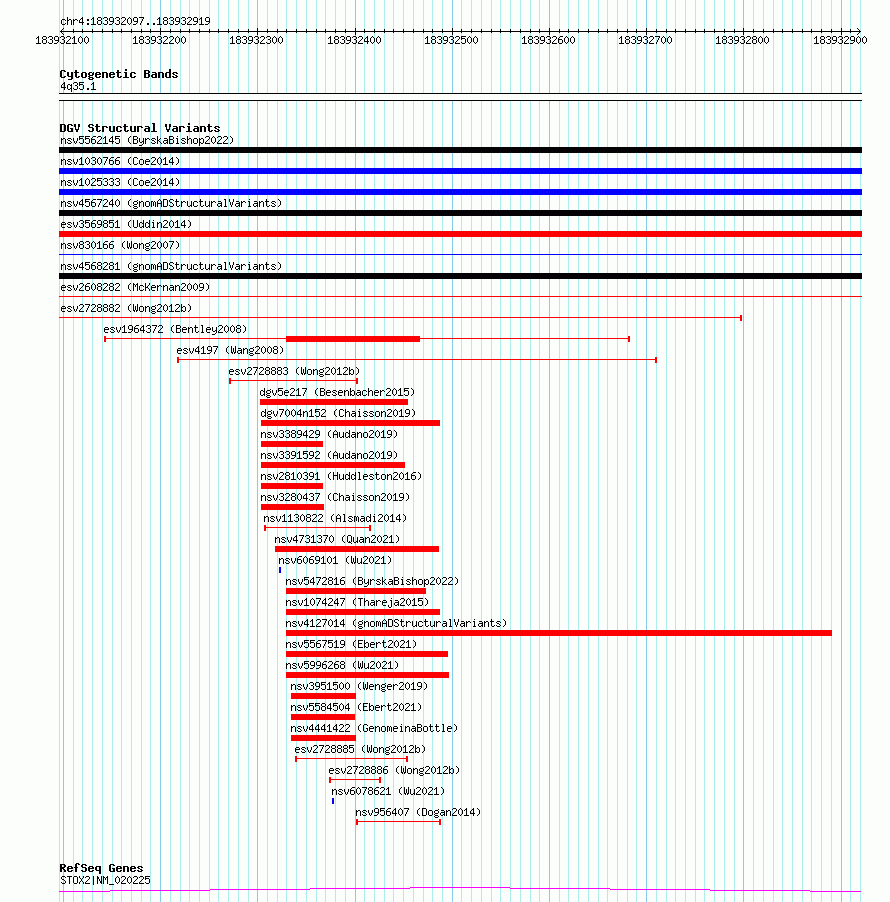Click the esv2728882 (Wong2012b) label
This screenshot has height=902, width=890.
[126, 308]
